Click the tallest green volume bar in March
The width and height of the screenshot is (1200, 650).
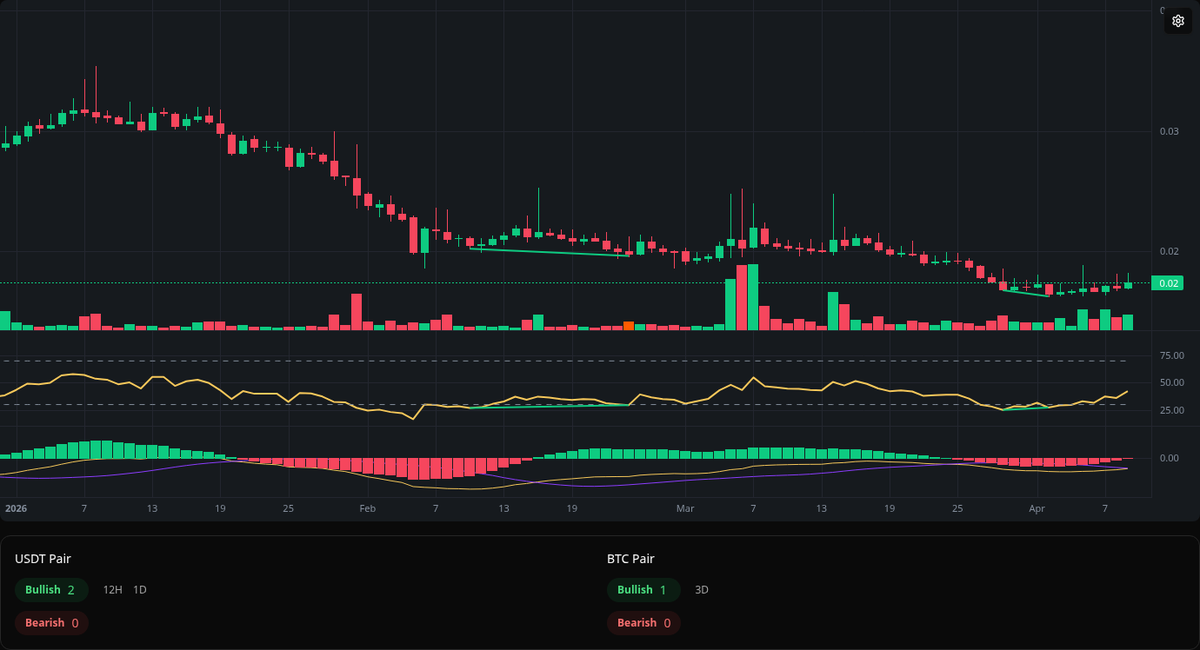pyautogui.click(x=753, y=297)
